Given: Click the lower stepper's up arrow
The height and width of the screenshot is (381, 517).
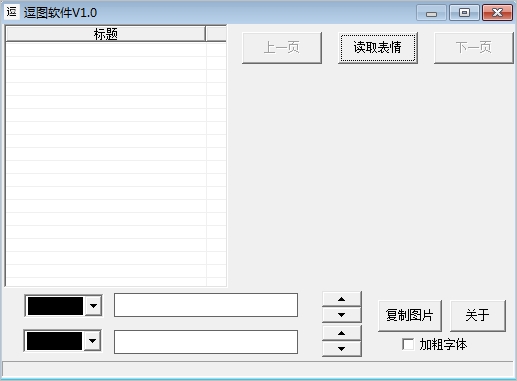Looking at the screenshot, I should [x=342, y=333].
